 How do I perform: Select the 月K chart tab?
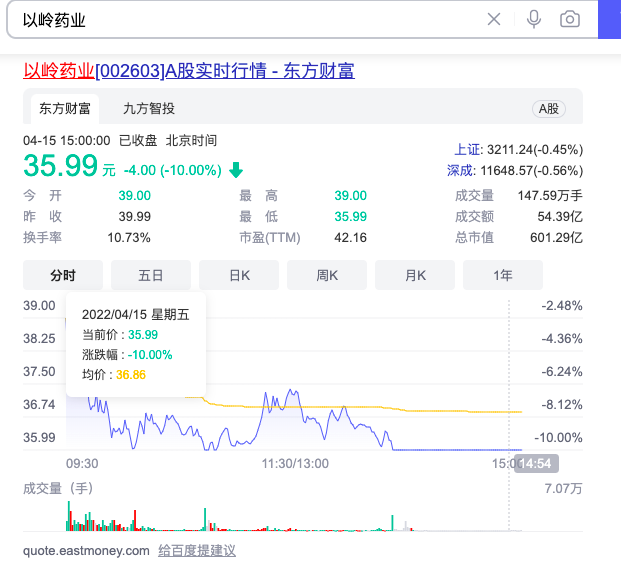(415, 275)
